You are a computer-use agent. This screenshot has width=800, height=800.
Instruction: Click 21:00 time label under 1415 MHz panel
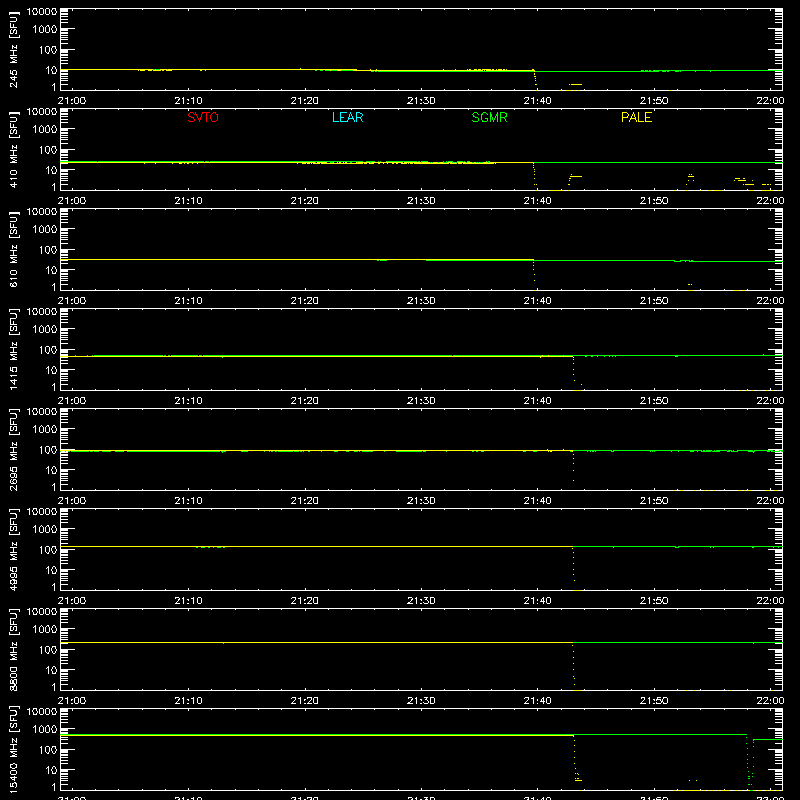point(72,401)
